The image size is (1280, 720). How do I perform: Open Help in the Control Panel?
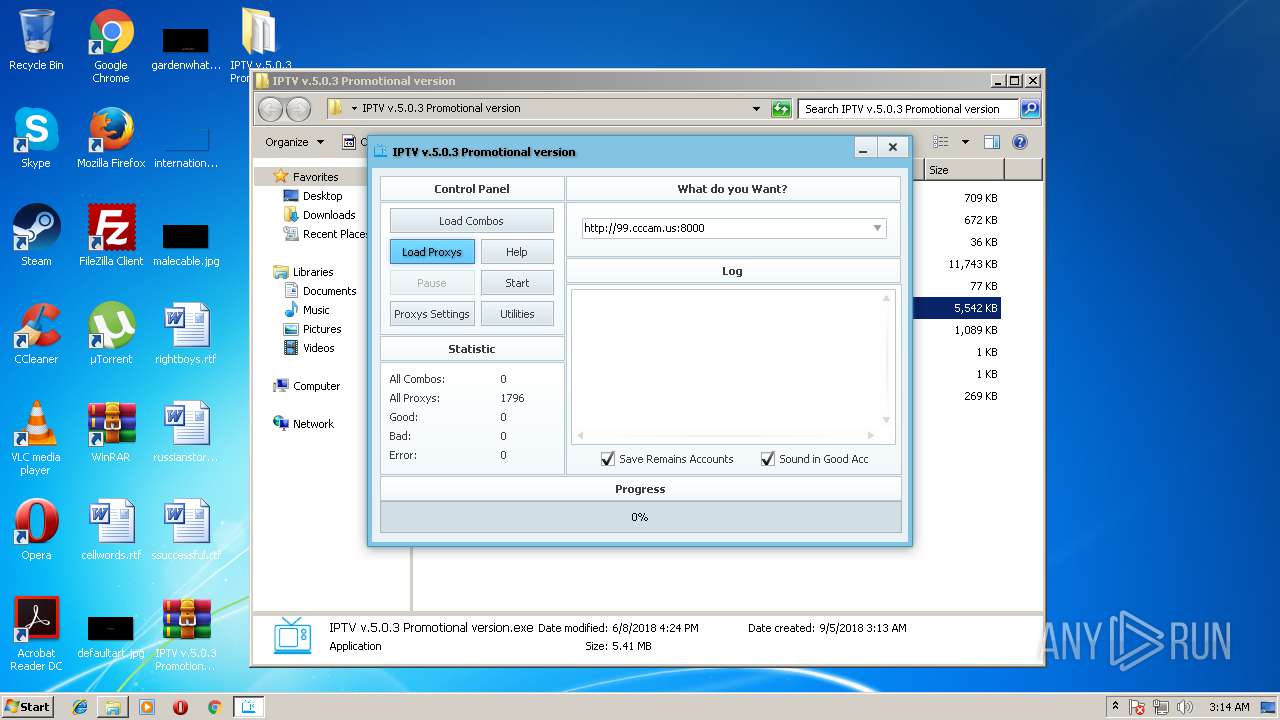click(517, 252)
